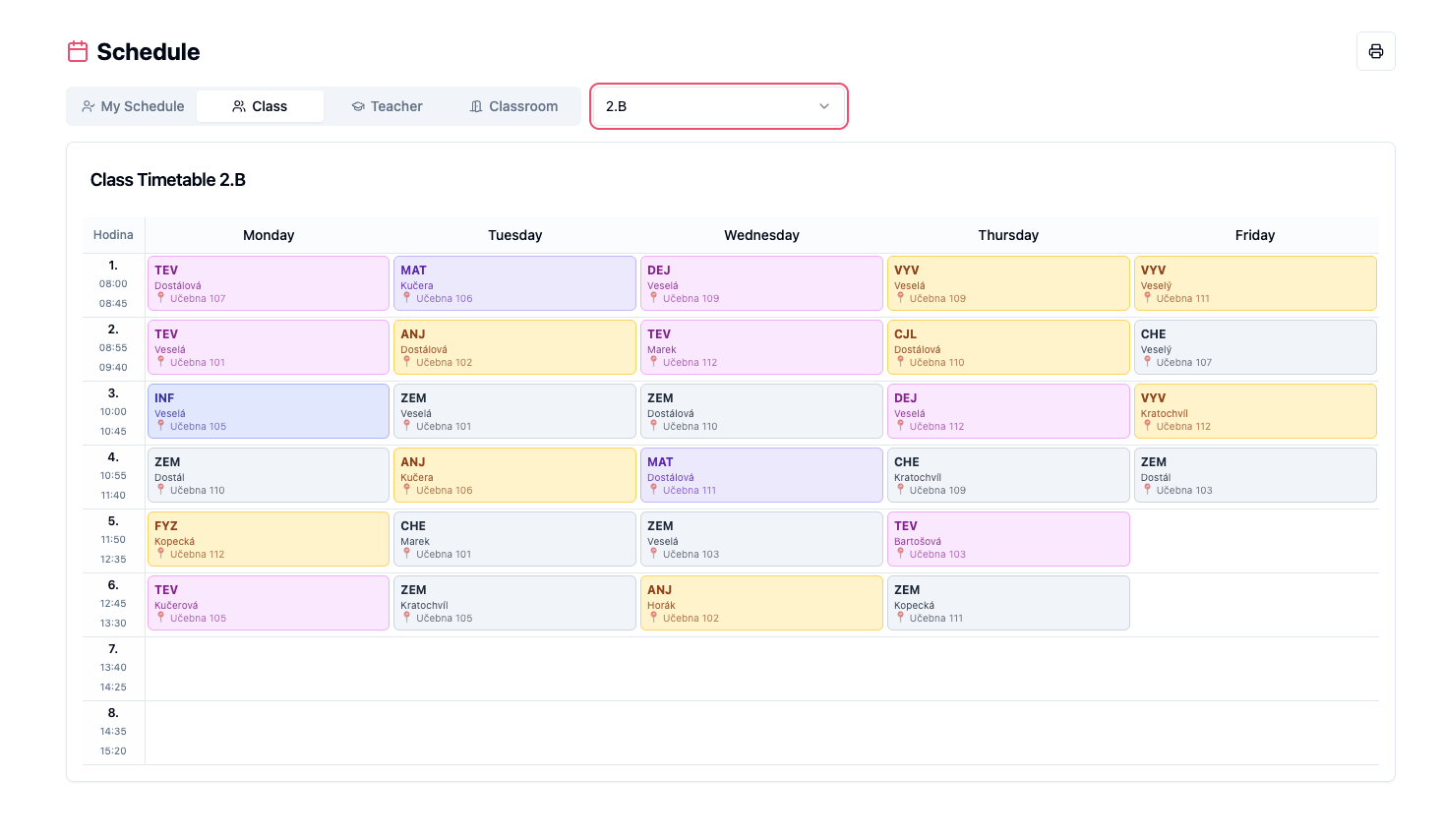Open Friday CHE lesson with Veselý
Screen dimensions: 1443x840
click(1255, 347)
